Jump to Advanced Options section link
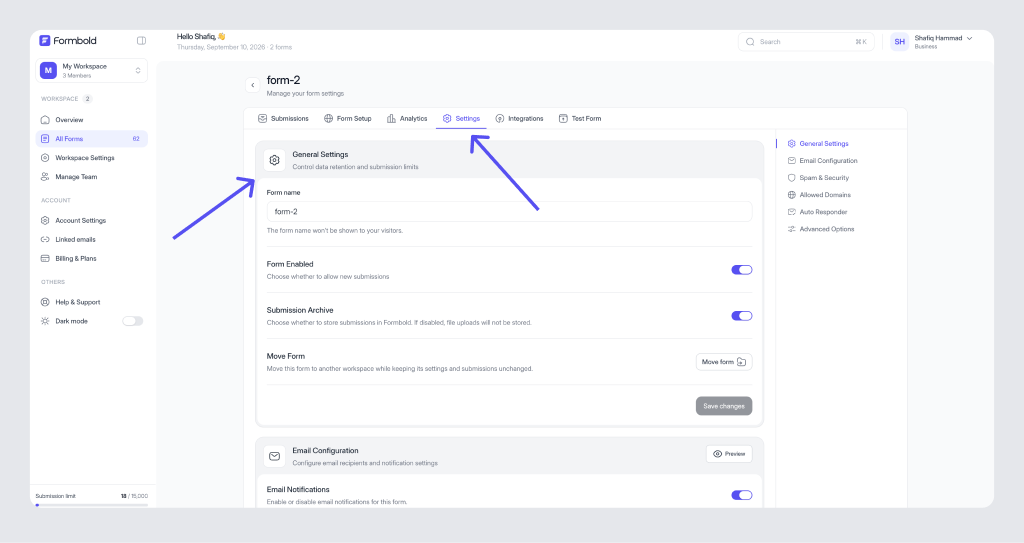1024x543 pixels. (x=820, y=229)
